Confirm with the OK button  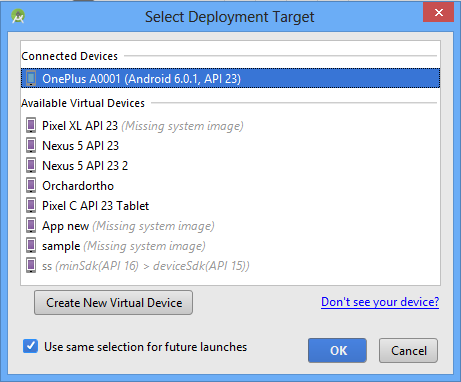[337, 350]
